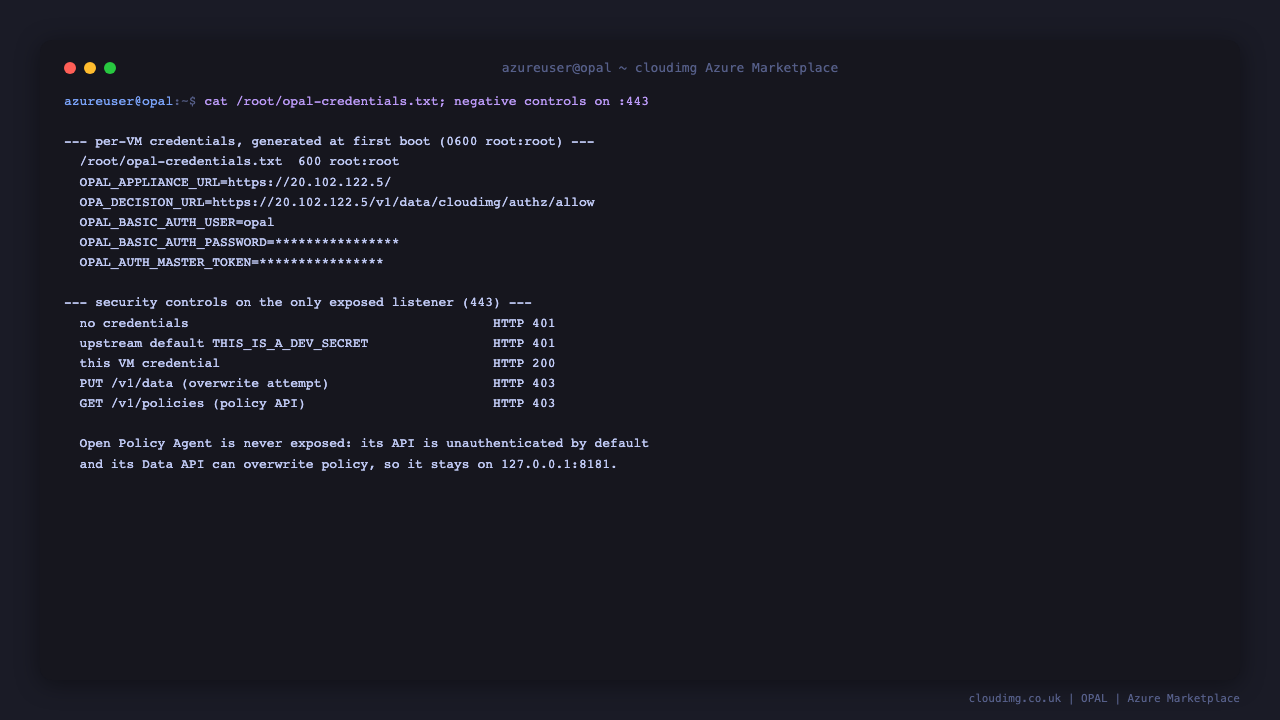
Task: Click the OPAL_APPLIANCE_URL line
Action: 235,182
